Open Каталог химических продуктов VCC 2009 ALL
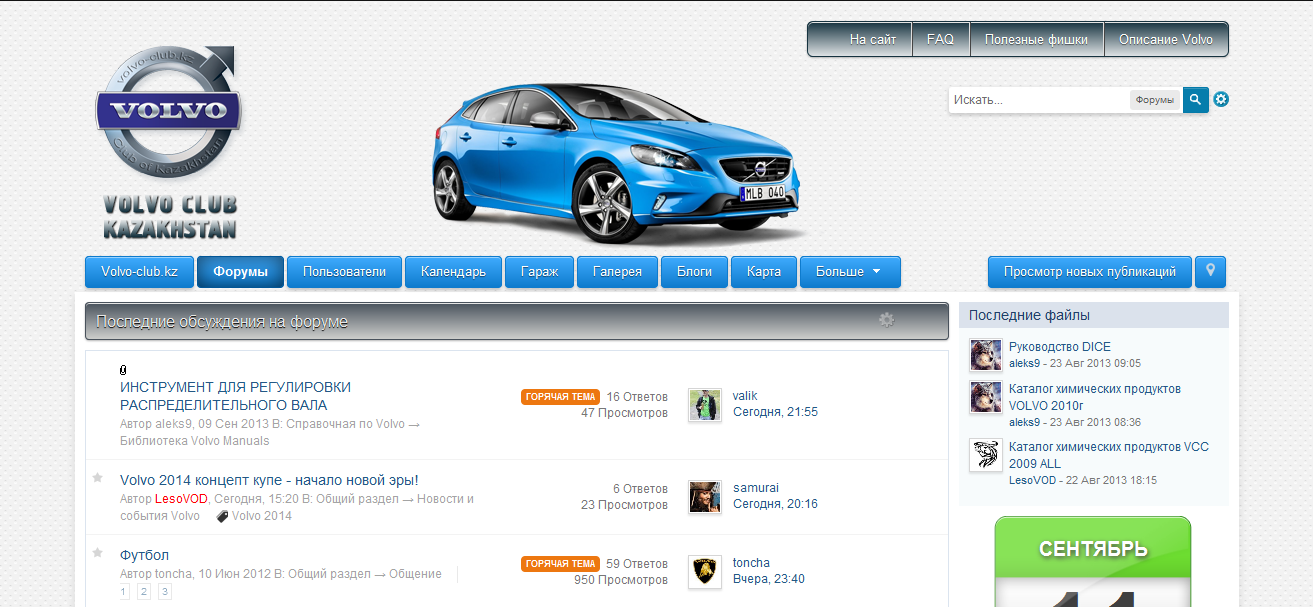The width and height of the screenshot is (1313, 607). coord(1109,455)
